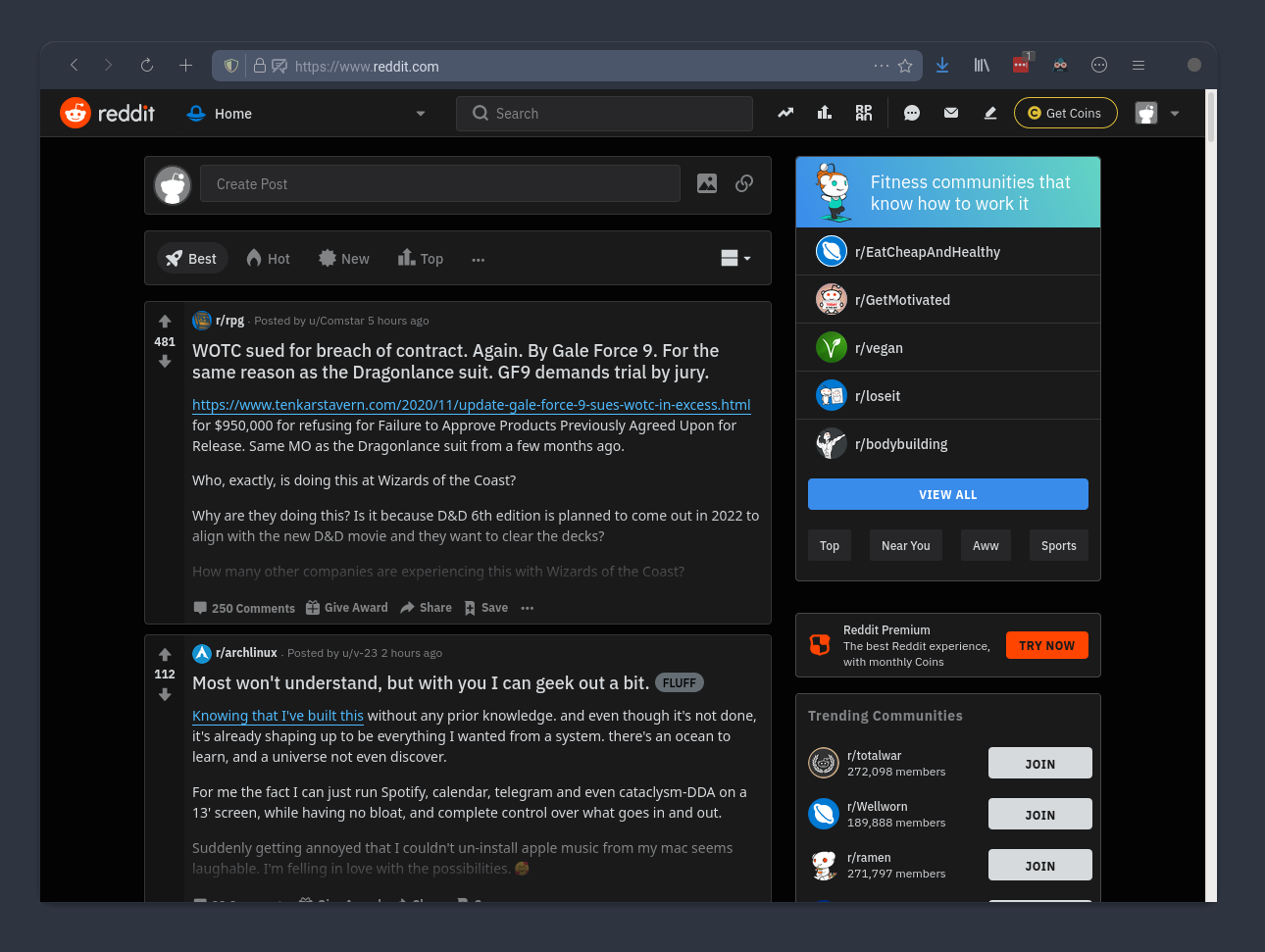Click the padlock site security icon
This screenshot has width=1265, height=952.
[x=260, y=66]
